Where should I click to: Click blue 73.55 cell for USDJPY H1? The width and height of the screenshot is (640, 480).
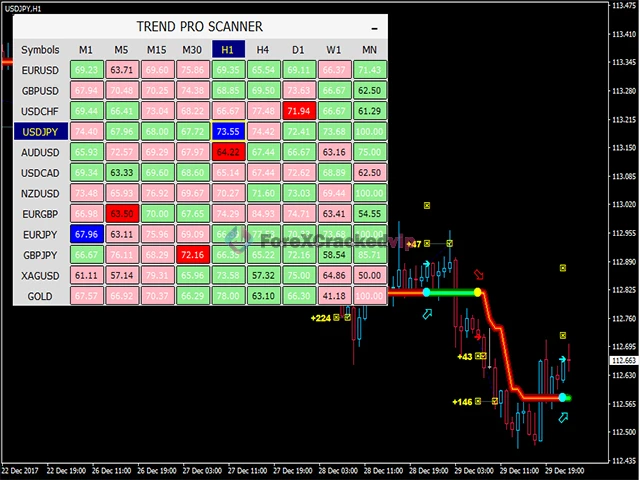point(228,131)
